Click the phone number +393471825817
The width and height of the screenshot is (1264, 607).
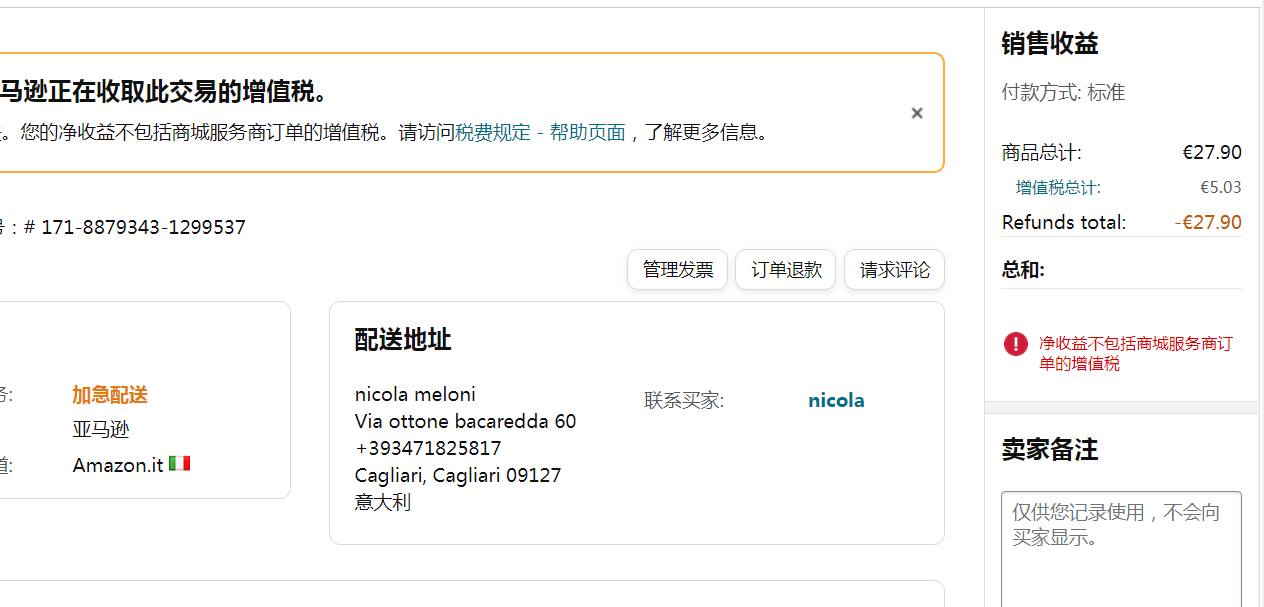tap(428, 448)
